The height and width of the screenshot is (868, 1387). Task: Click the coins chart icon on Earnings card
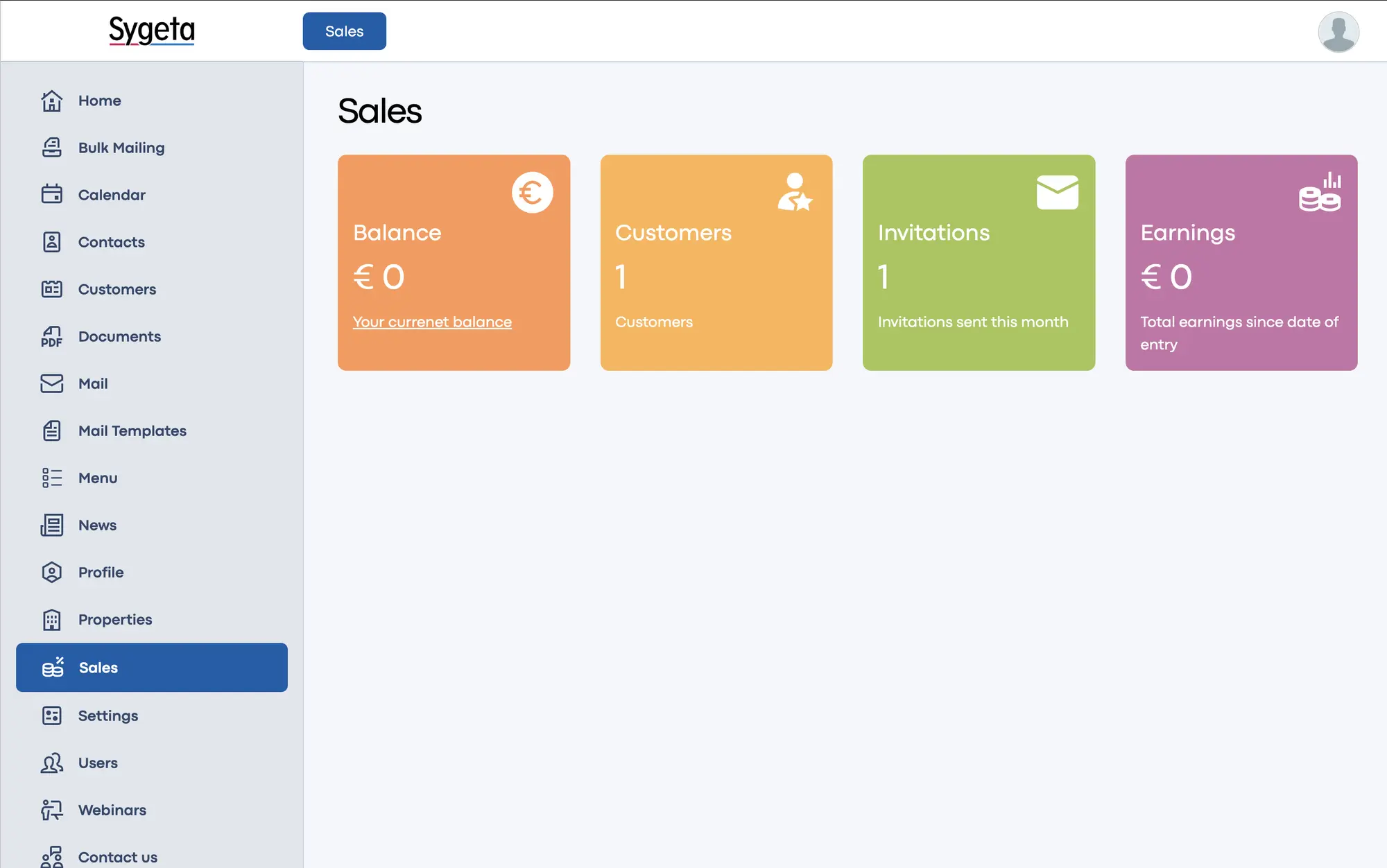(1320, 192)
